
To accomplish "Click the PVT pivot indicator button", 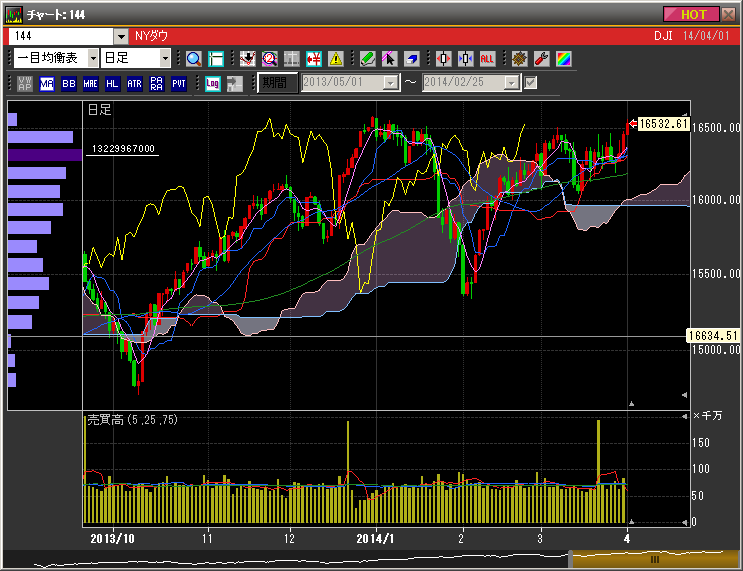I will [178, 83].
